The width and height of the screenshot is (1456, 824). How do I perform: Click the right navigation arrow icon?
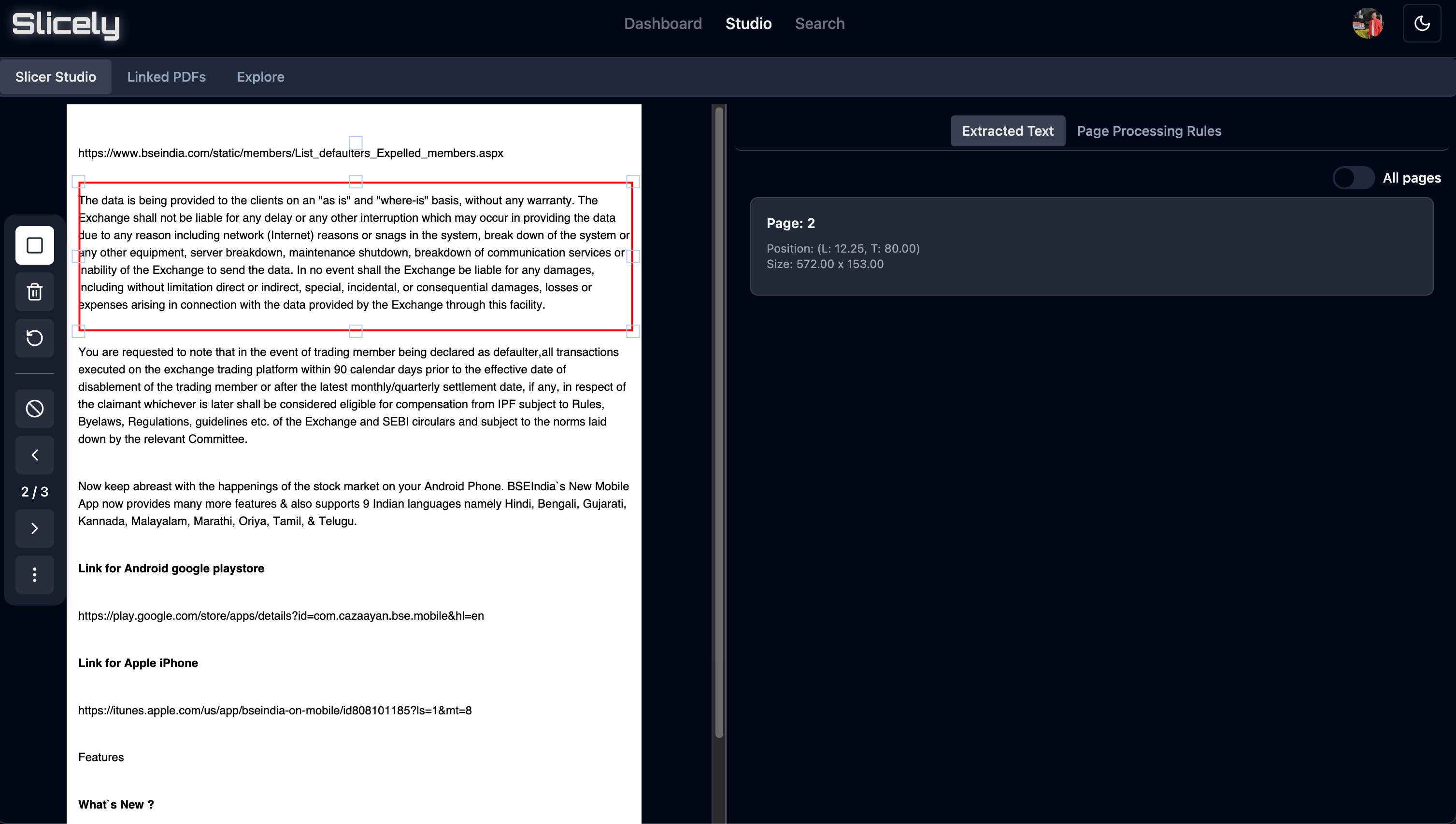[x=35, y=527]
